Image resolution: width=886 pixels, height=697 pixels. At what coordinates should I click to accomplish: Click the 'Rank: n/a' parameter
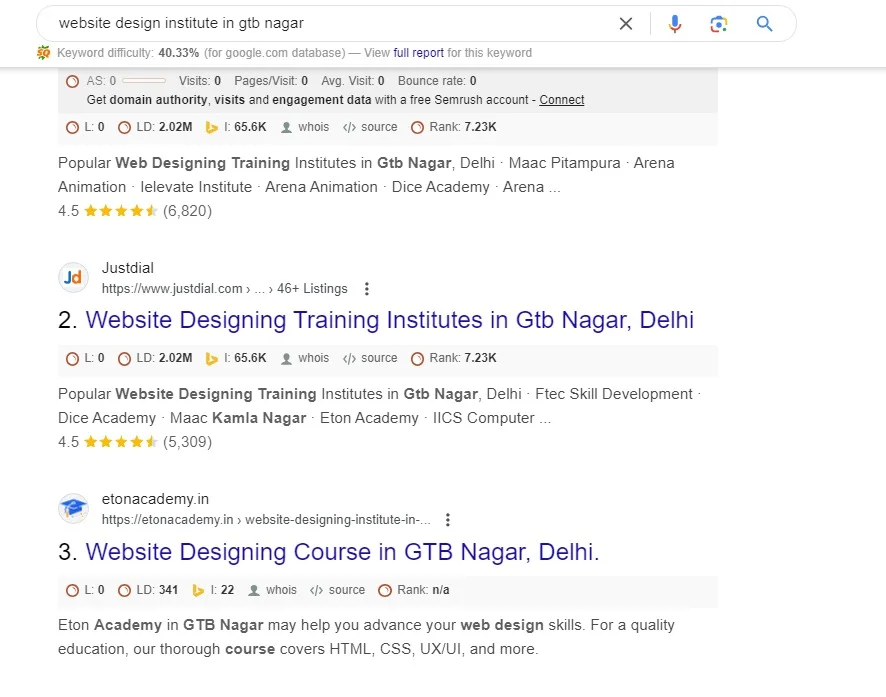coord(414,590)
